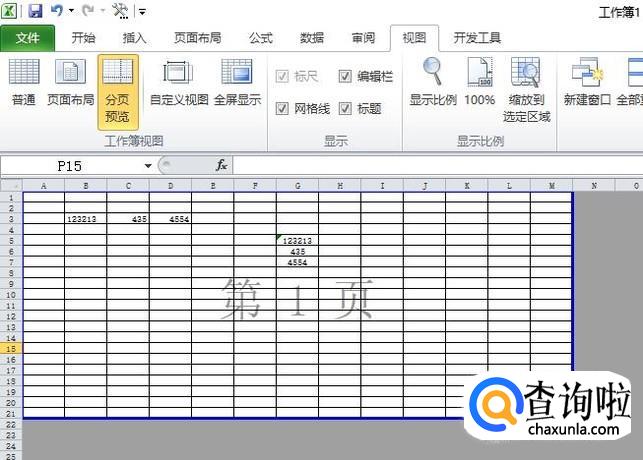Image resolution: width=643 pixels, height=460 pixels.
Task: Switch to the 开发工具 tab
Action: [477, 38]
